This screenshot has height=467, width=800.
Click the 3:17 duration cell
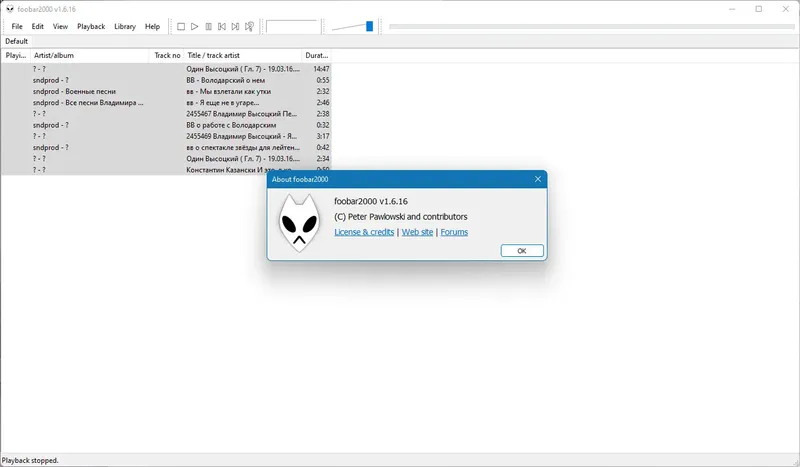[x=323, y=136]
